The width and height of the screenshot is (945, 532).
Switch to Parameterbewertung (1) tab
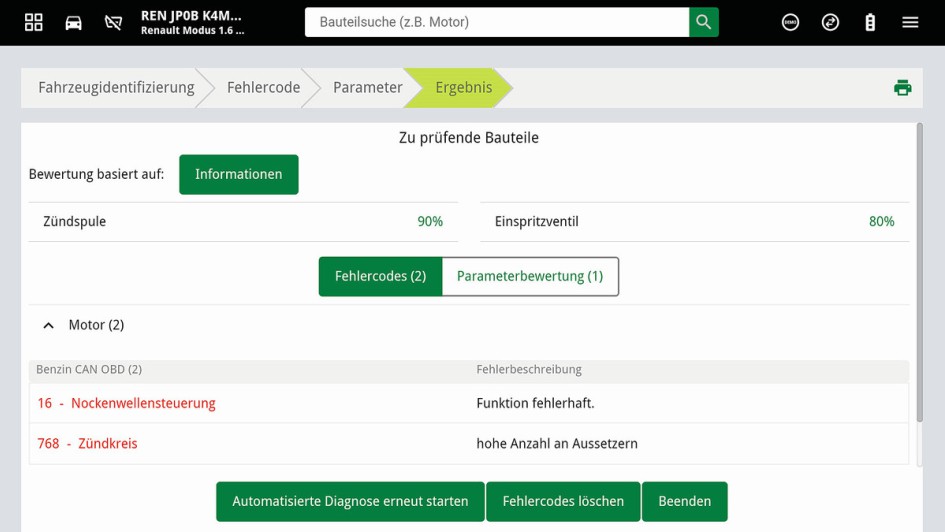[530, 277]
